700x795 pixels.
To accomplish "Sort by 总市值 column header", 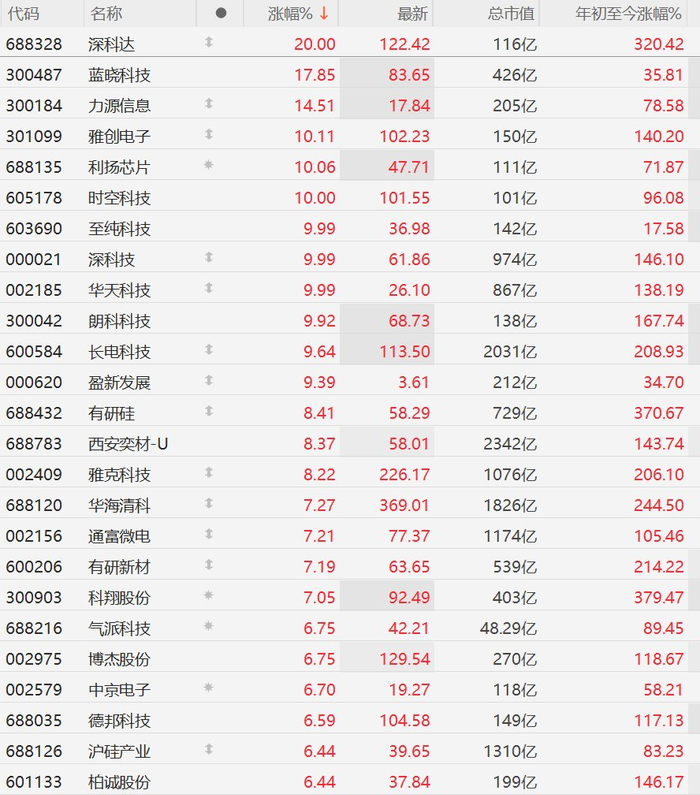I will [511, 14].
